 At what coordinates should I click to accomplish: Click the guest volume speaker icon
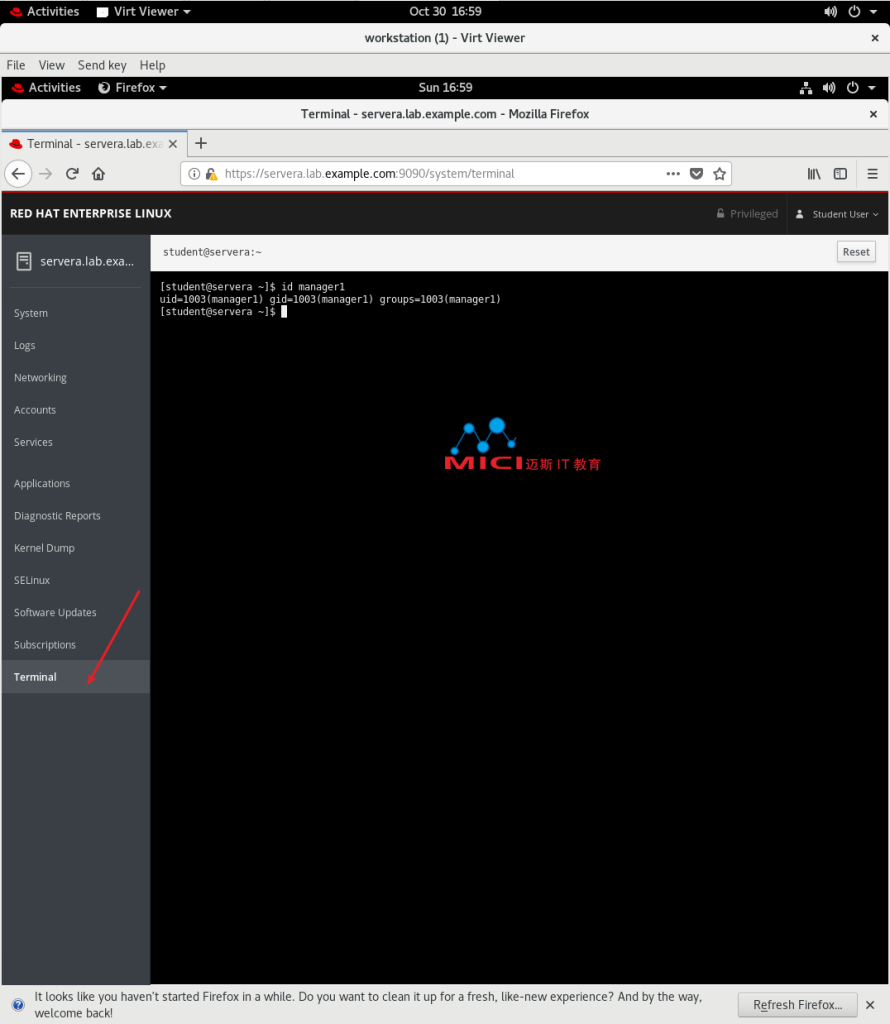[829, 88]
